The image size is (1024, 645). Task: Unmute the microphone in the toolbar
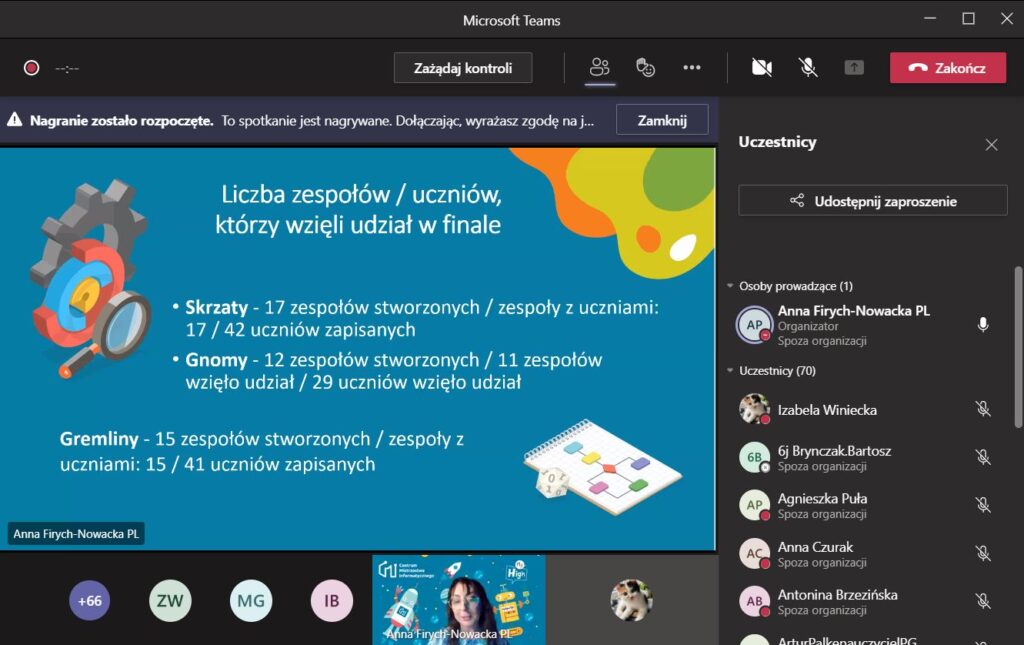[808, 68]
